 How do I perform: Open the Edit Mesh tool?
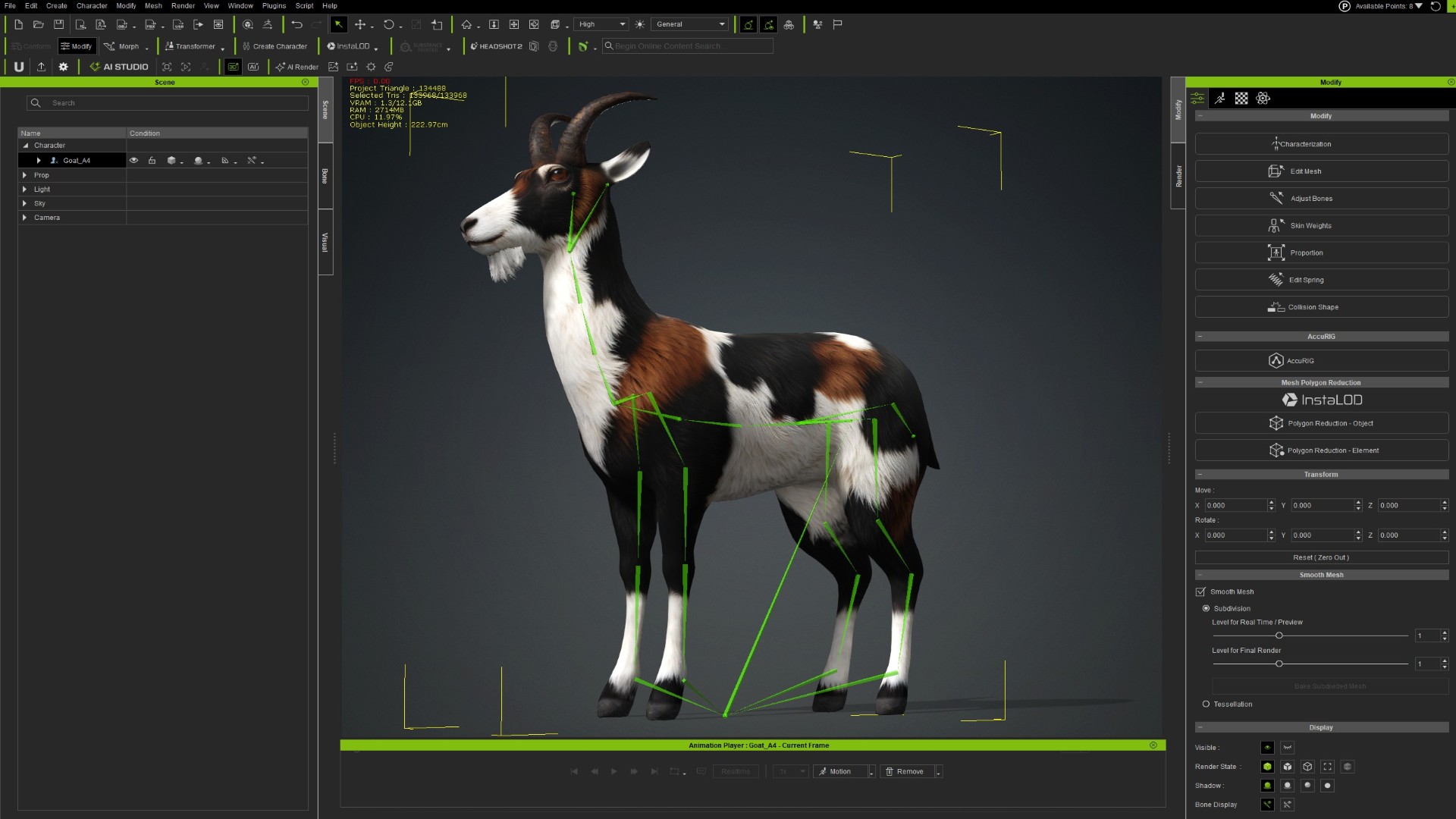(x=1321, y=171)
